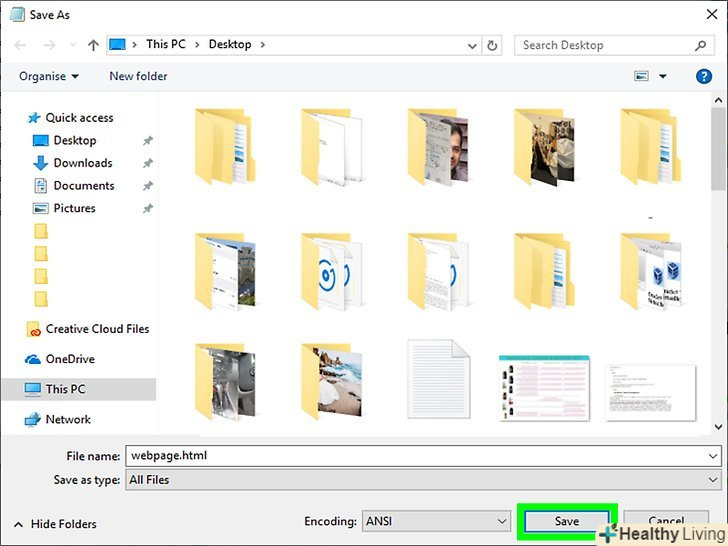Select Desktop in the address breadcrumb
The width and height of the screenshot is (728, 546).
[x=230, y=44]
